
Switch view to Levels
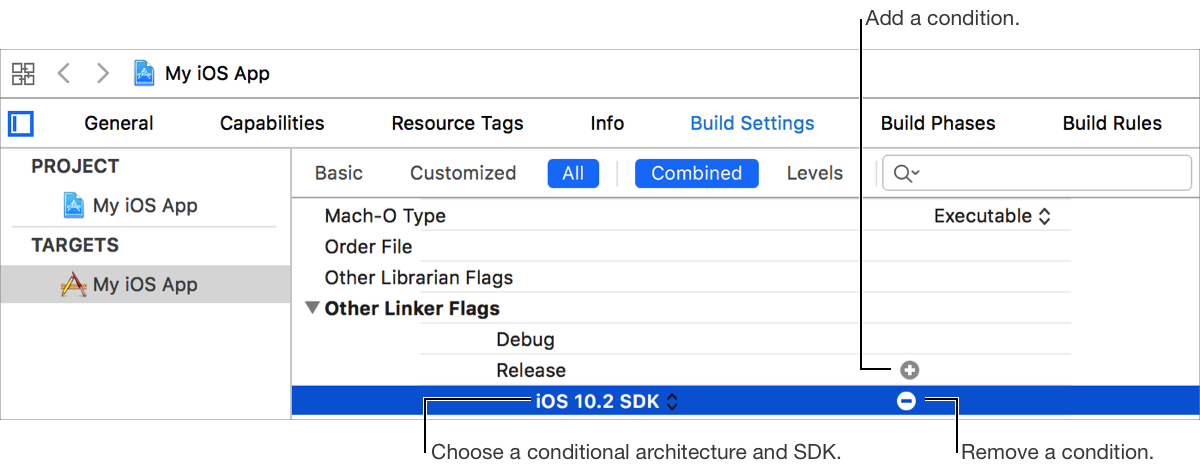(814, 173)
